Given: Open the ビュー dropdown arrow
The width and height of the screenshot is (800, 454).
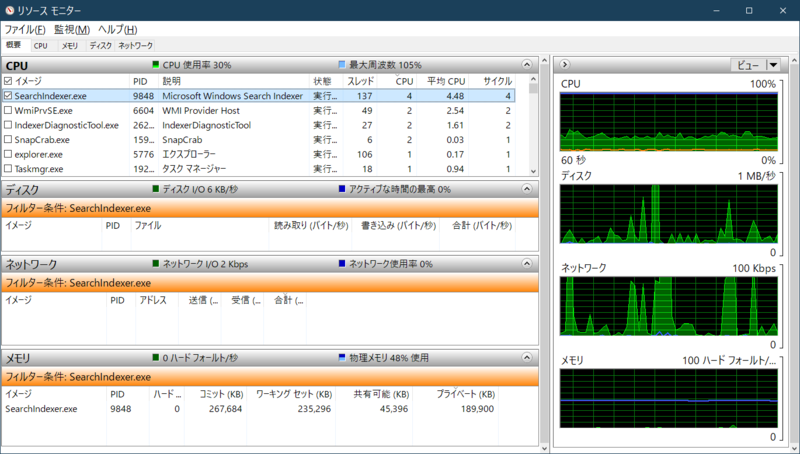Looking at the screenshot, I should click(x=773, y=65).
